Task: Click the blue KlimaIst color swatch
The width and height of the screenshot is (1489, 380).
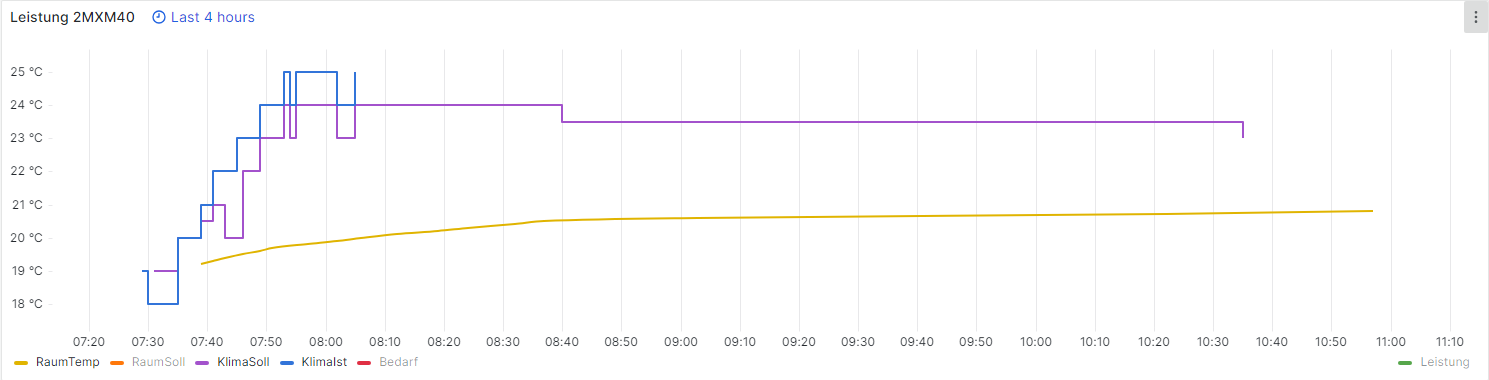Action: 289,362
